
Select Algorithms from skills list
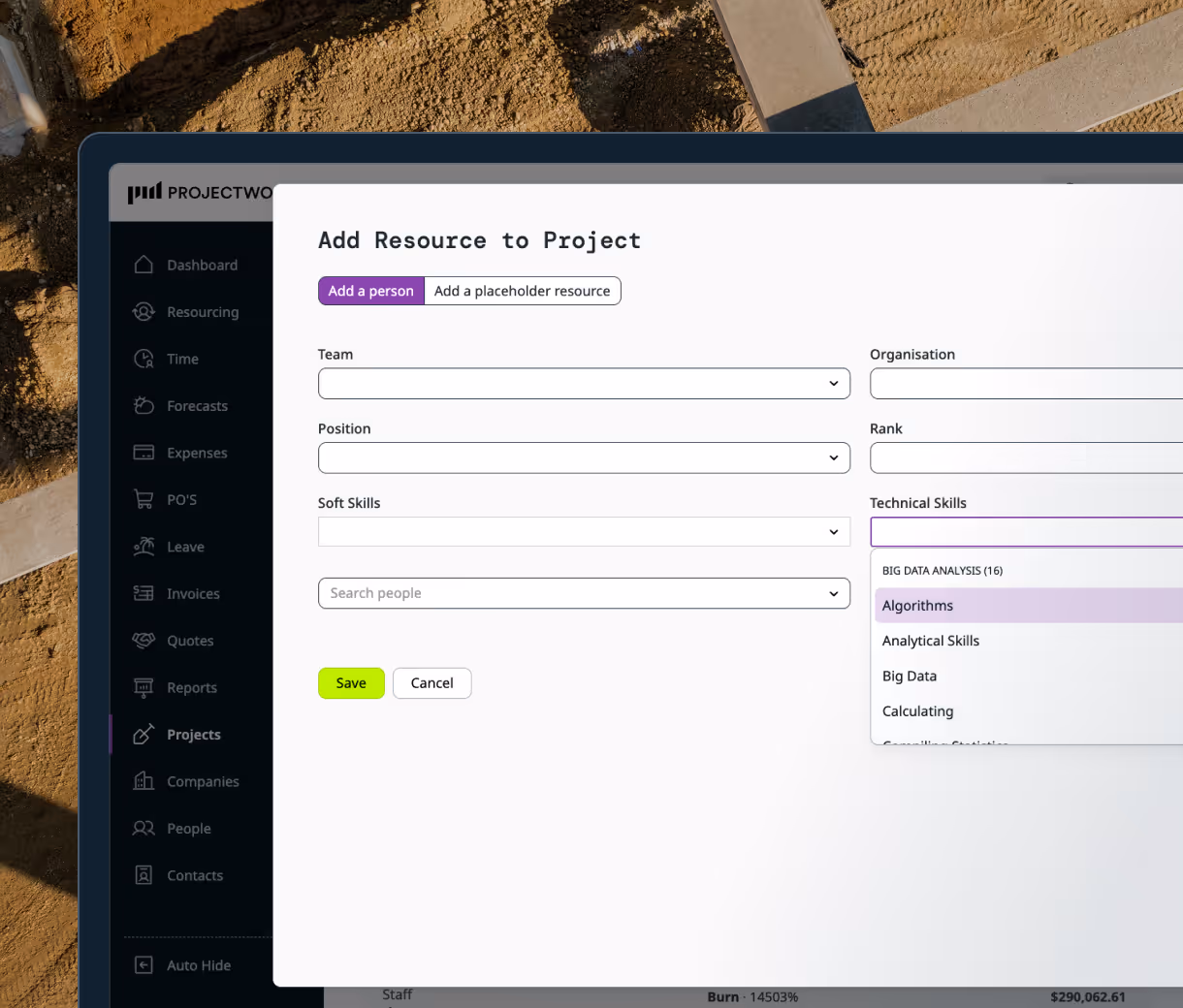click(x=1029, y=606)
